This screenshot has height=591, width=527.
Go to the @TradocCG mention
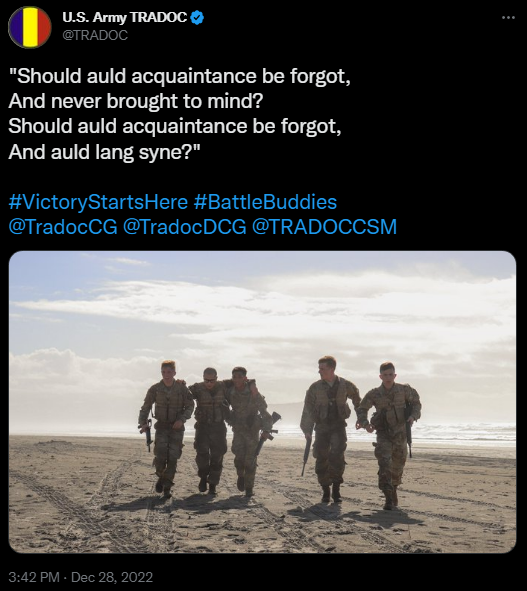[x=63, y=227]
